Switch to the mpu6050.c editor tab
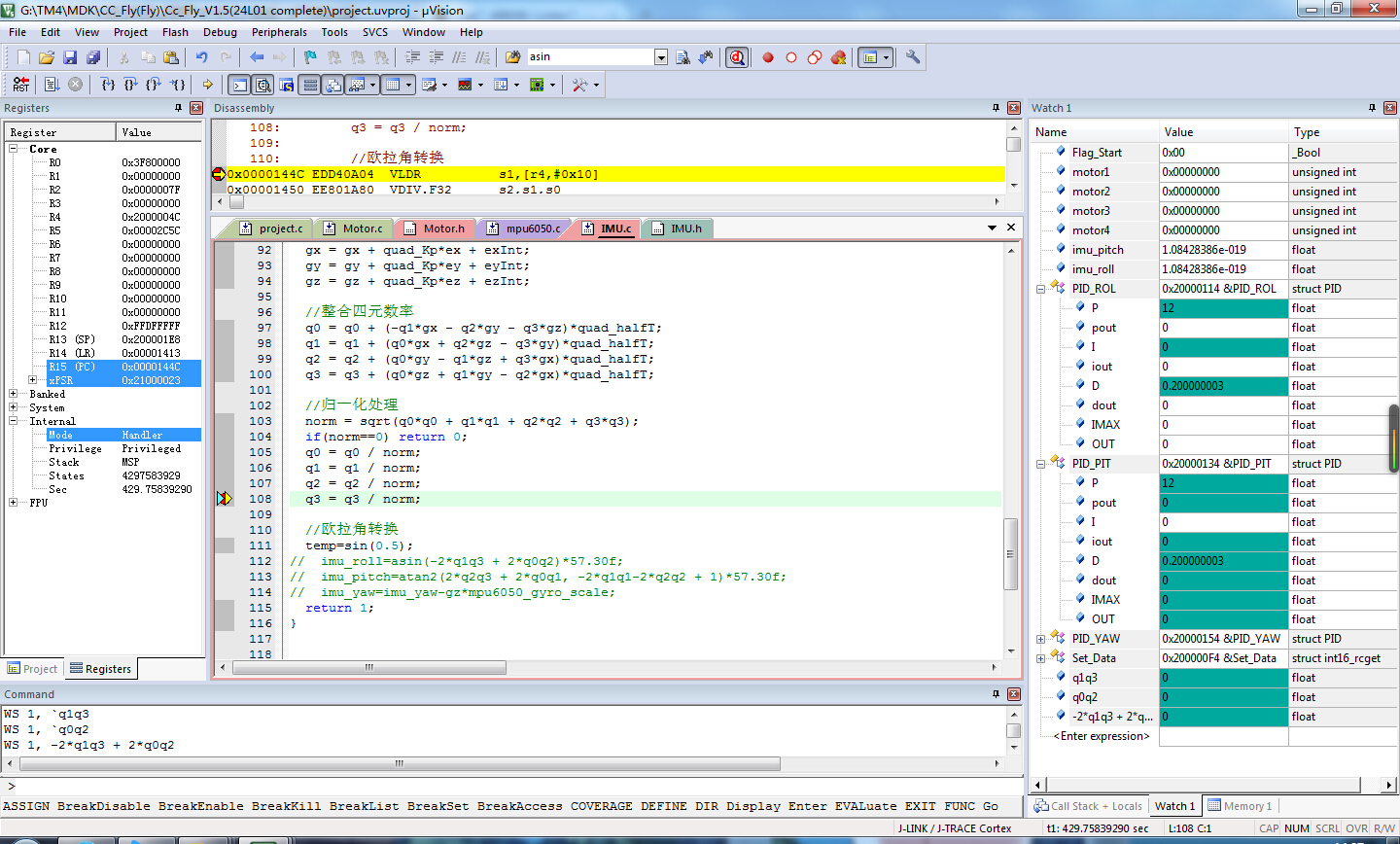Image resolution: width=1400 pixels, height=844 pixels. pos(532,229)
